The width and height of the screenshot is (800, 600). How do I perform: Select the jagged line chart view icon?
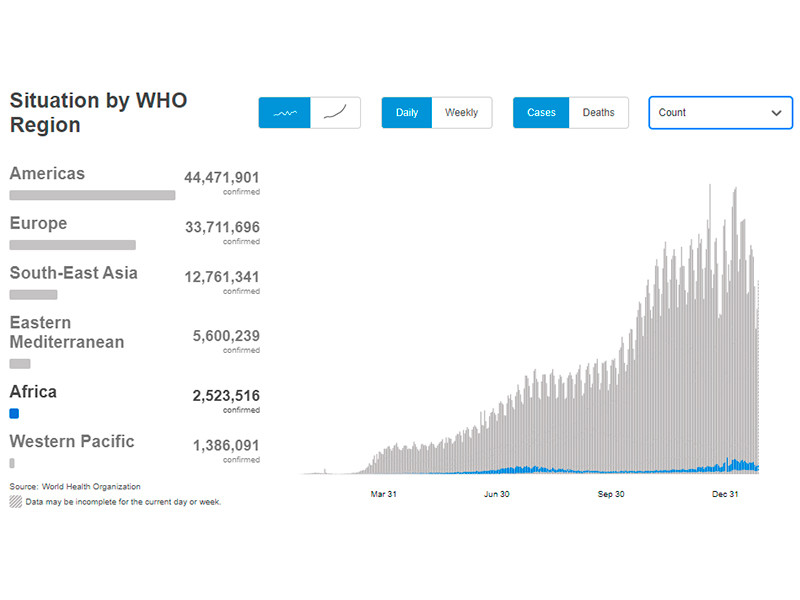pos(285,113)
